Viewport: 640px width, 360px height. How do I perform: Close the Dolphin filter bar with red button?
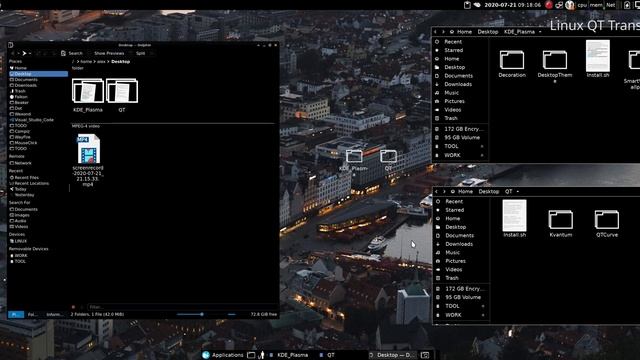point(73,307)
